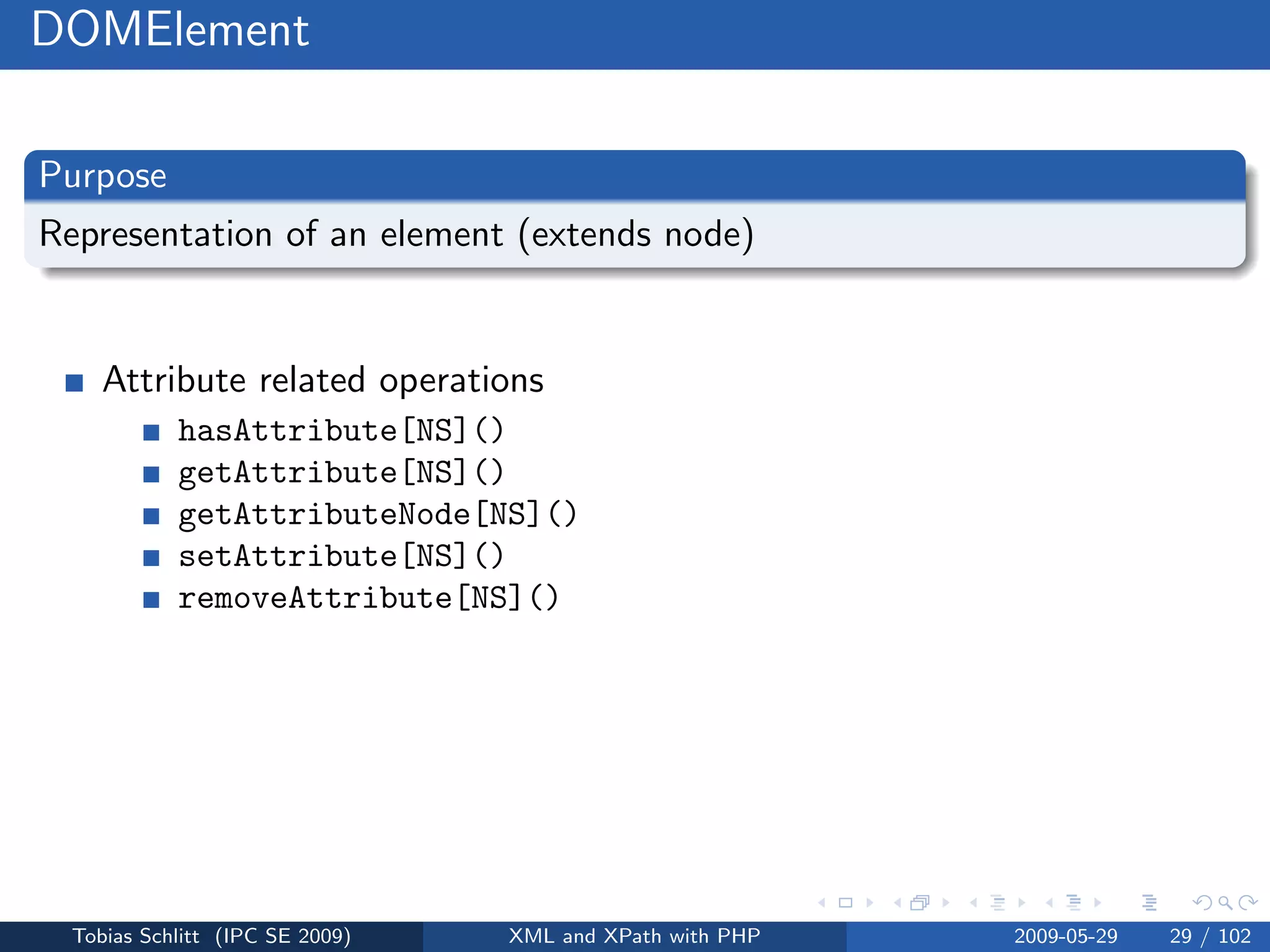
Task: Click the stacked frames navigation icon
Action: point(920,903)
